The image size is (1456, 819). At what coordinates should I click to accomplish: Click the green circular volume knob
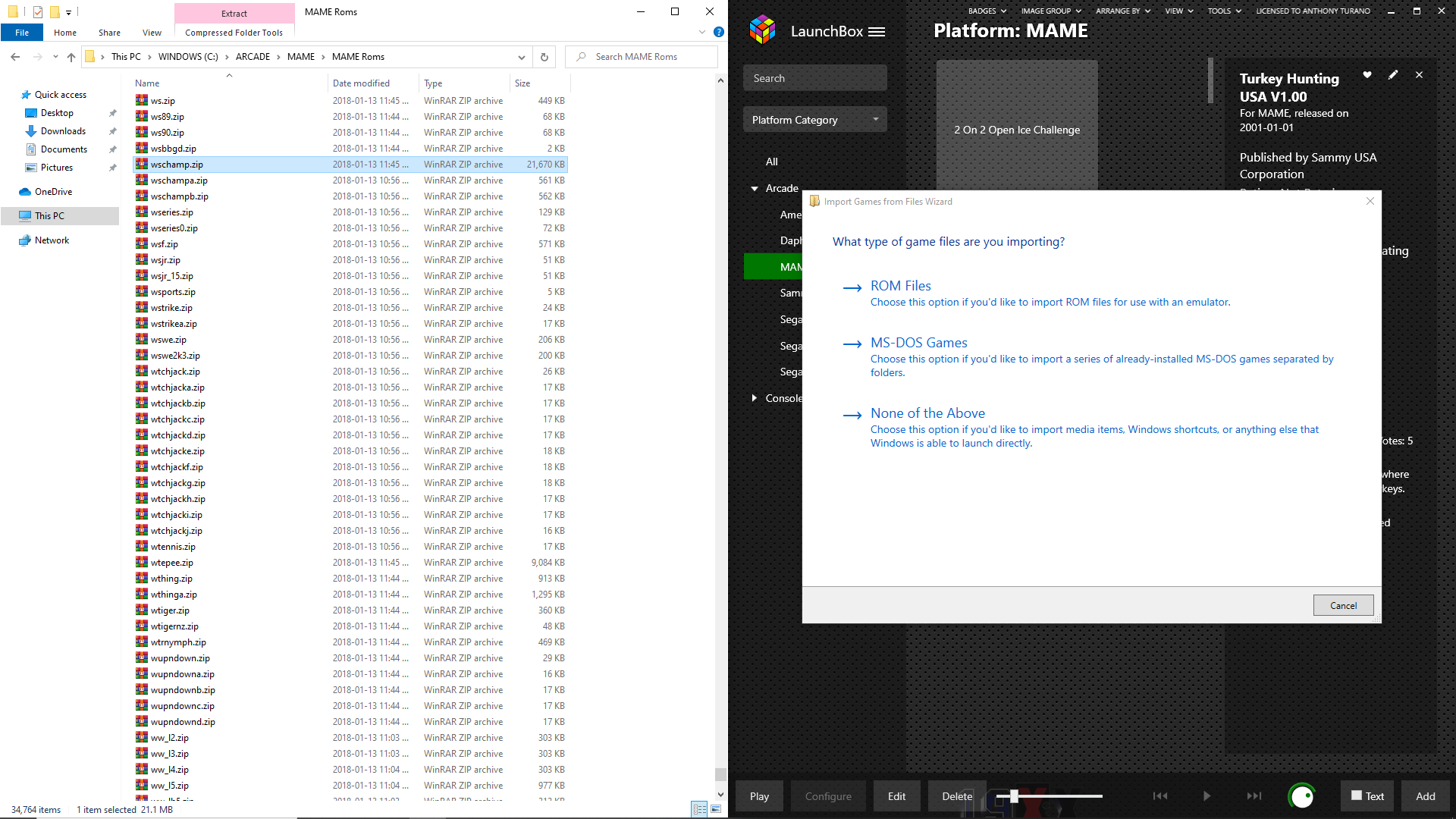tap(1302, 796)
